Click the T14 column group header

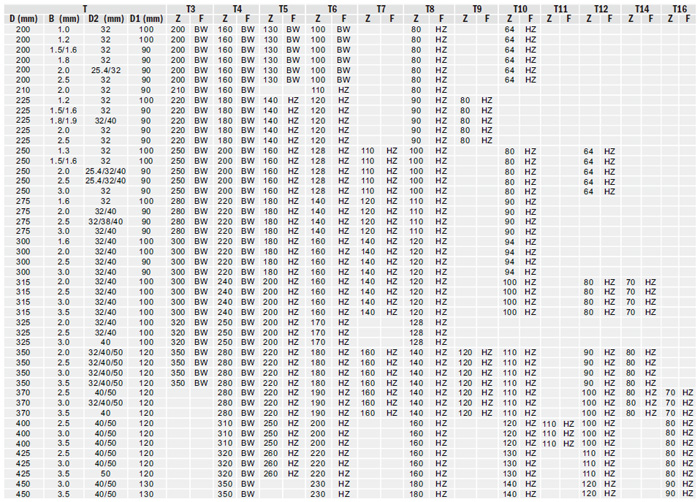click(x=640, y=8)
